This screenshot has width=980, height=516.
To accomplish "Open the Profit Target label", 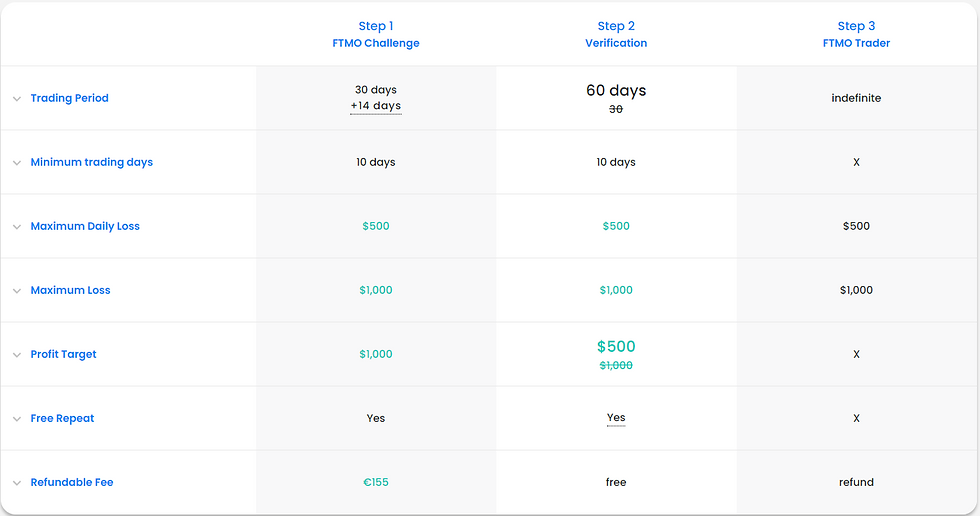I will click(63, 354).
